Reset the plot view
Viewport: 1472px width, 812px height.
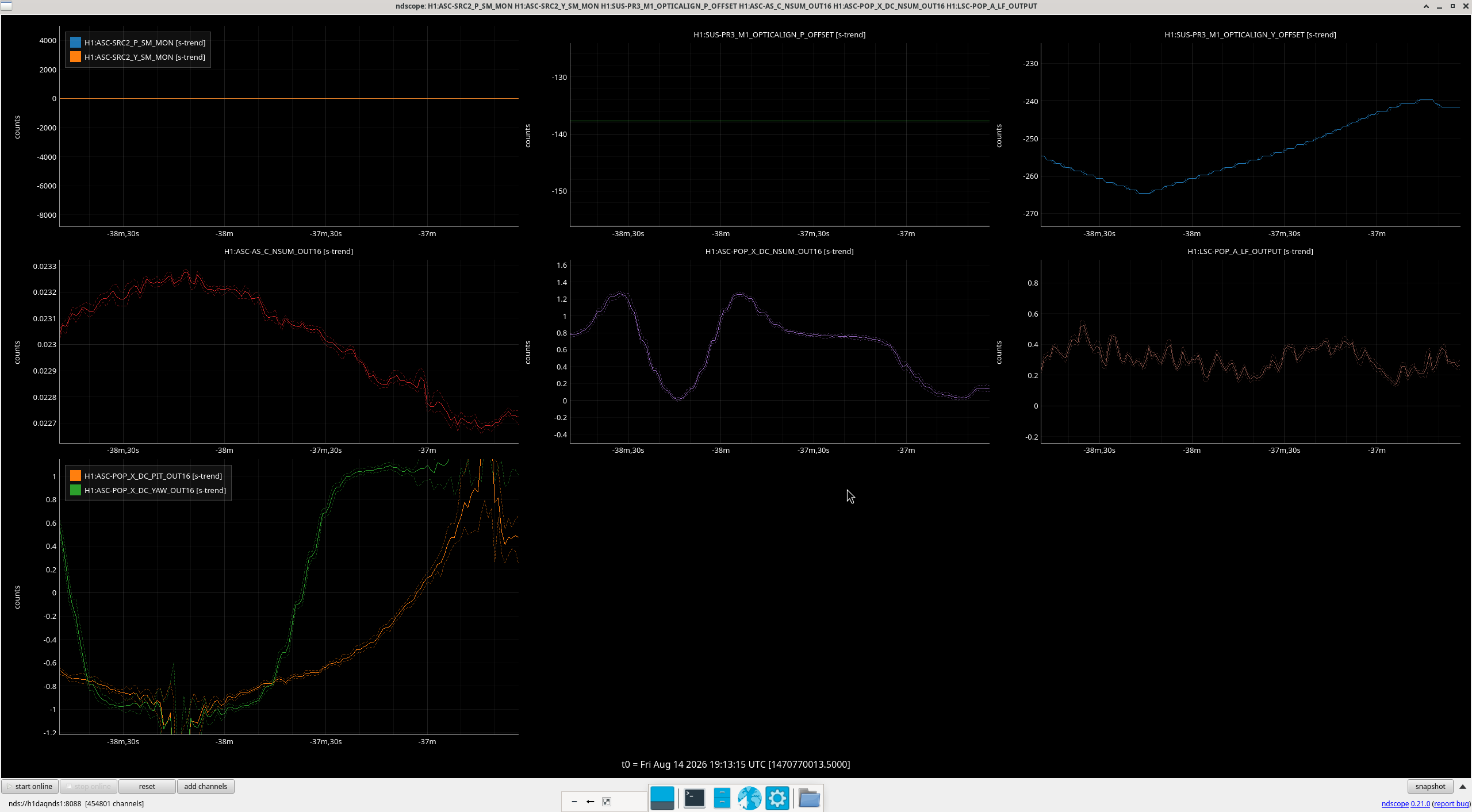point(147,787)
